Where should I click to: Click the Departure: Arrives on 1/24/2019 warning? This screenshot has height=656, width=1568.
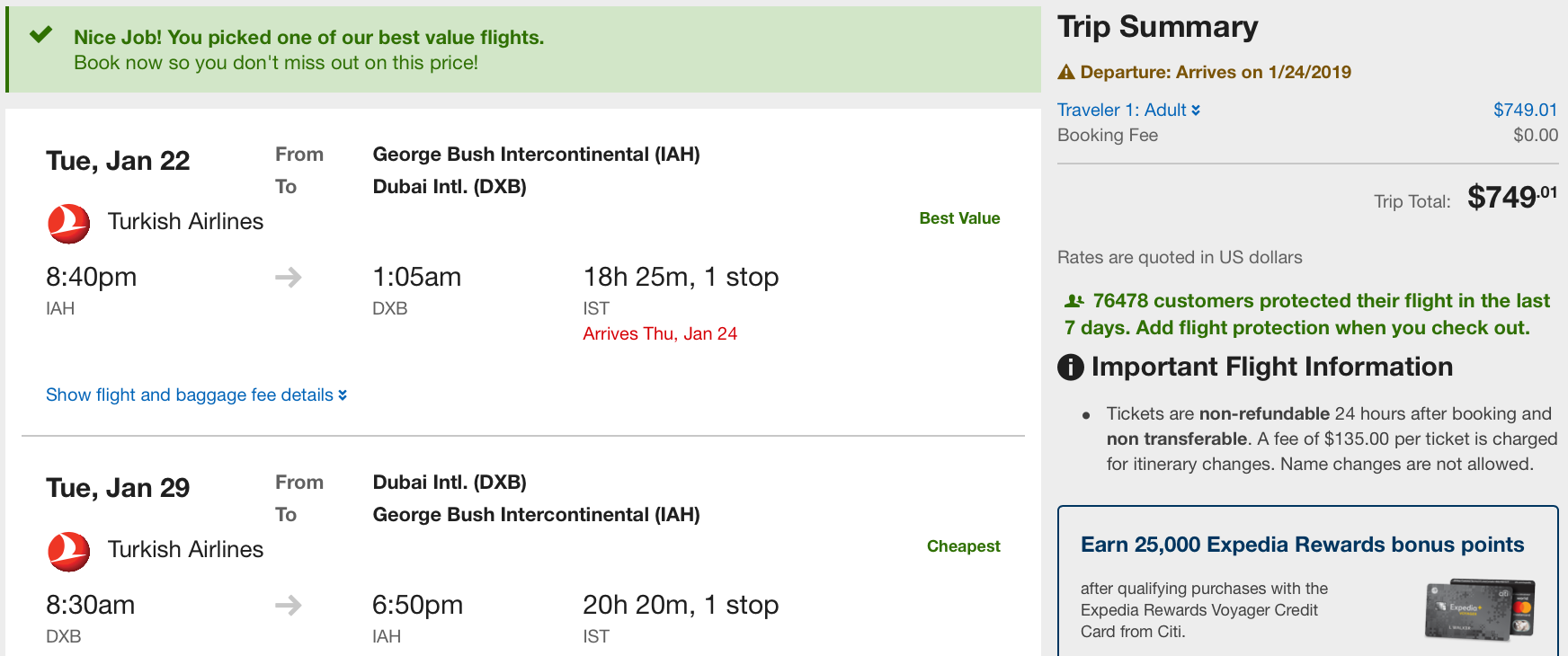(x=1205, y=72)
